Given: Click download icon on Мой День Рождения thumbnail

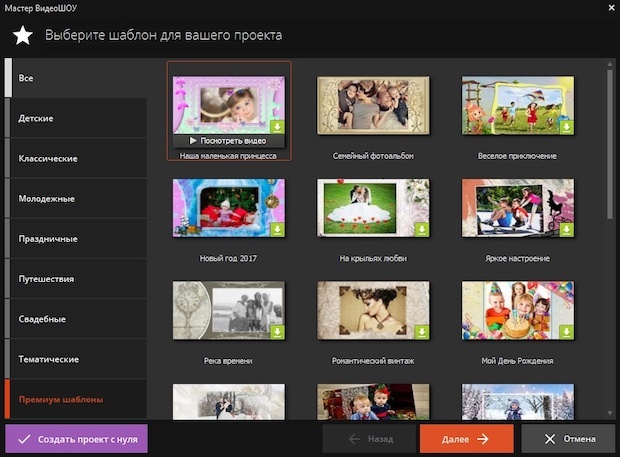Looking at the screenshot, I should pyautogui.click(x=567, y=332).
